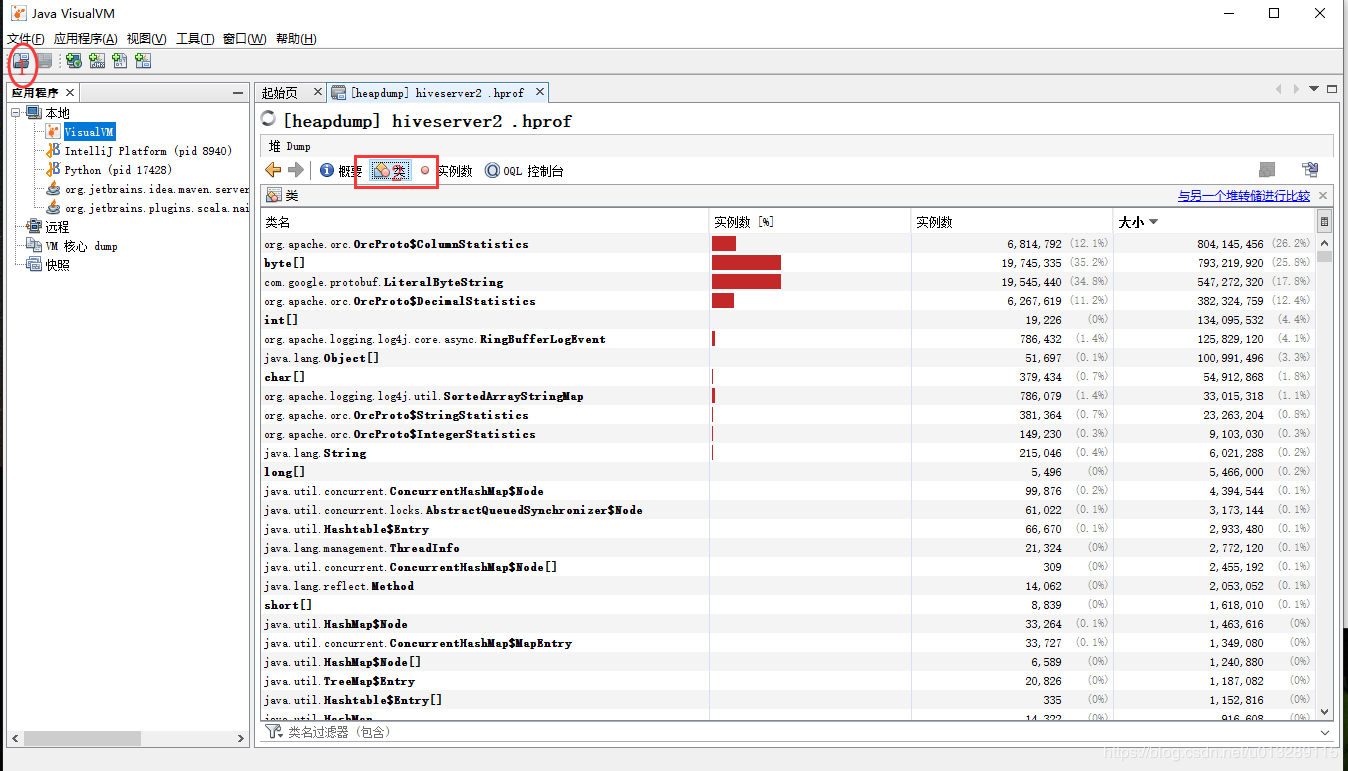Sort by the 实例数 column header
Image resolution: width=1348 pixels, height=771 pixels.
click(x=1012, y=222)
